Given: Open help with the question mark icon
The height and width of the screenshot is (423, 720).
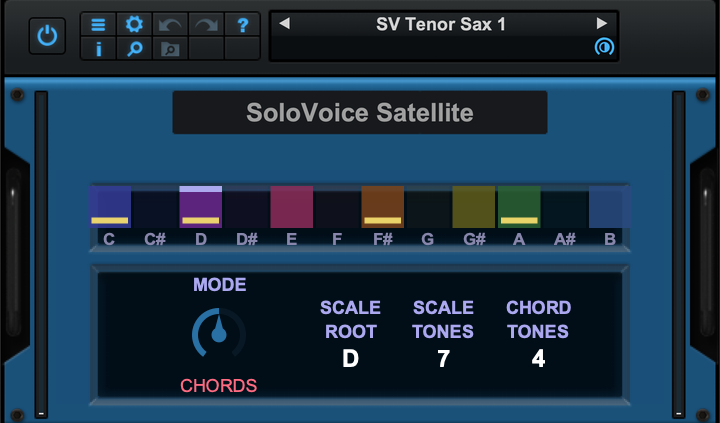Looking at the screenshot, I should click(242, 24).
